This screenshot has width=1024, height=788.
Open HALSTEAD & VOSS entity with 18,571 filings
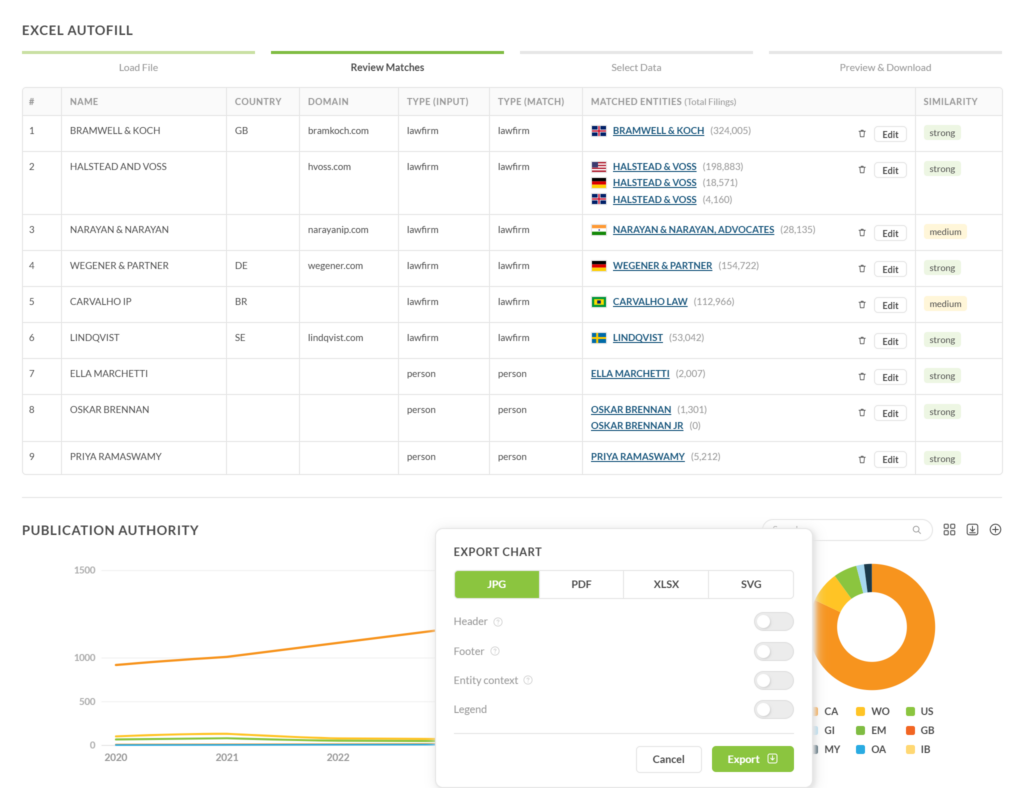654,183
